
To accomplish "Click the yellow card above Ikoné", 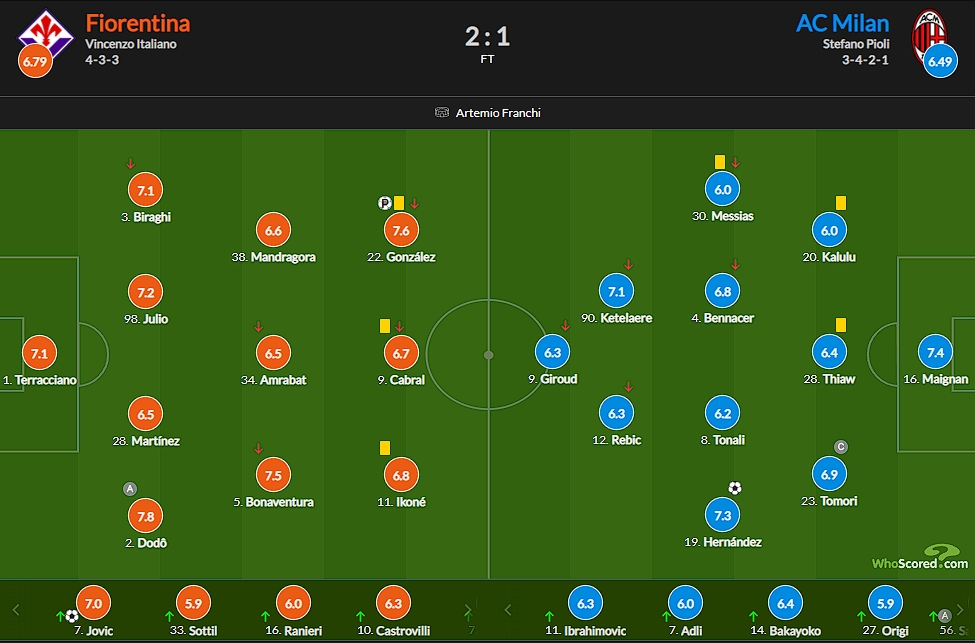I will [x=385, y=448].
